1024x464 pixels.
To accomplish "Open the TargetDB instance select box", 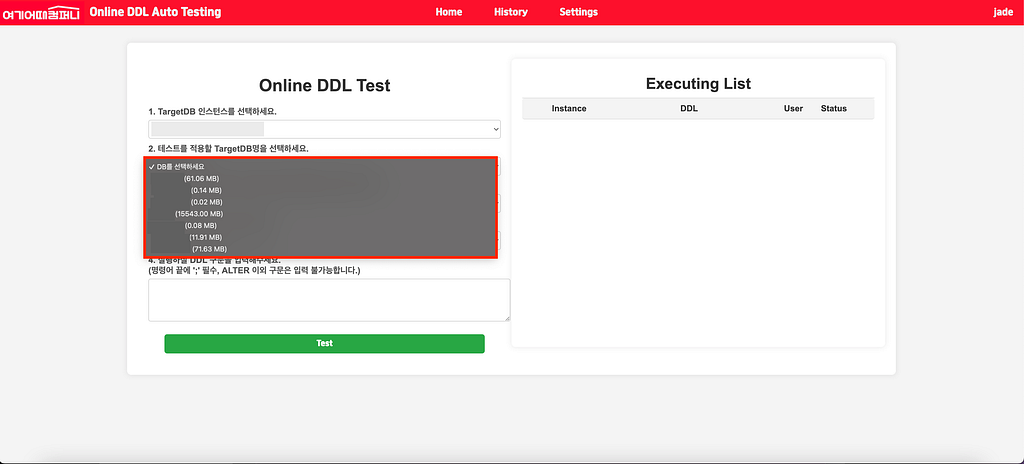I will pos(325,129).
